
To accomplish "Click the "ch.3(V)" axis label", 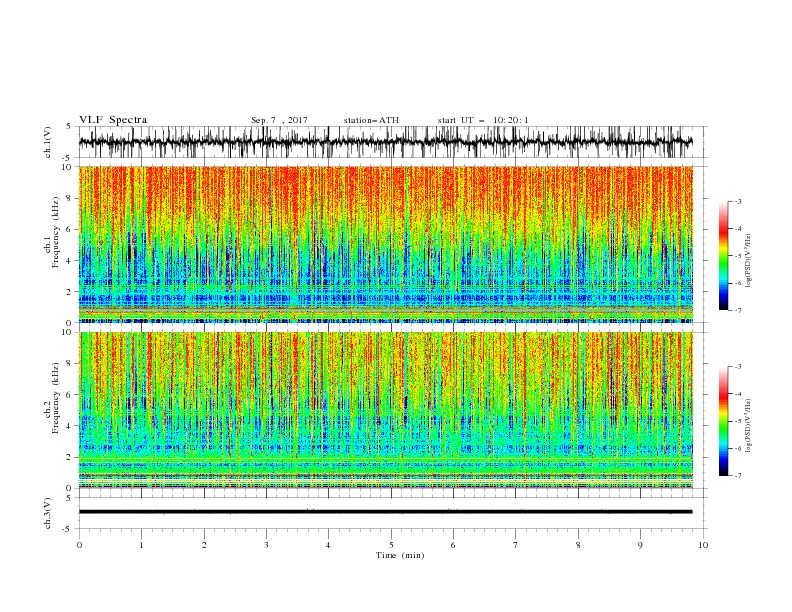I will pos(48,513).
